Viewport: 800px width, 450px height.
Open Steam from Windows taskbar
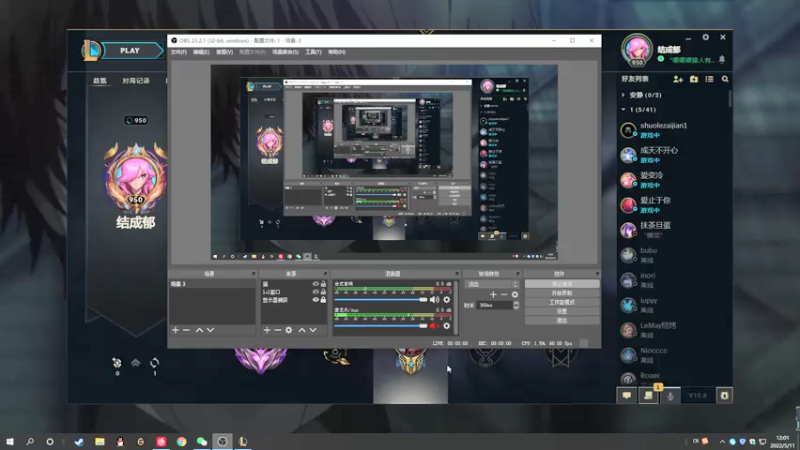coord(79,441)
